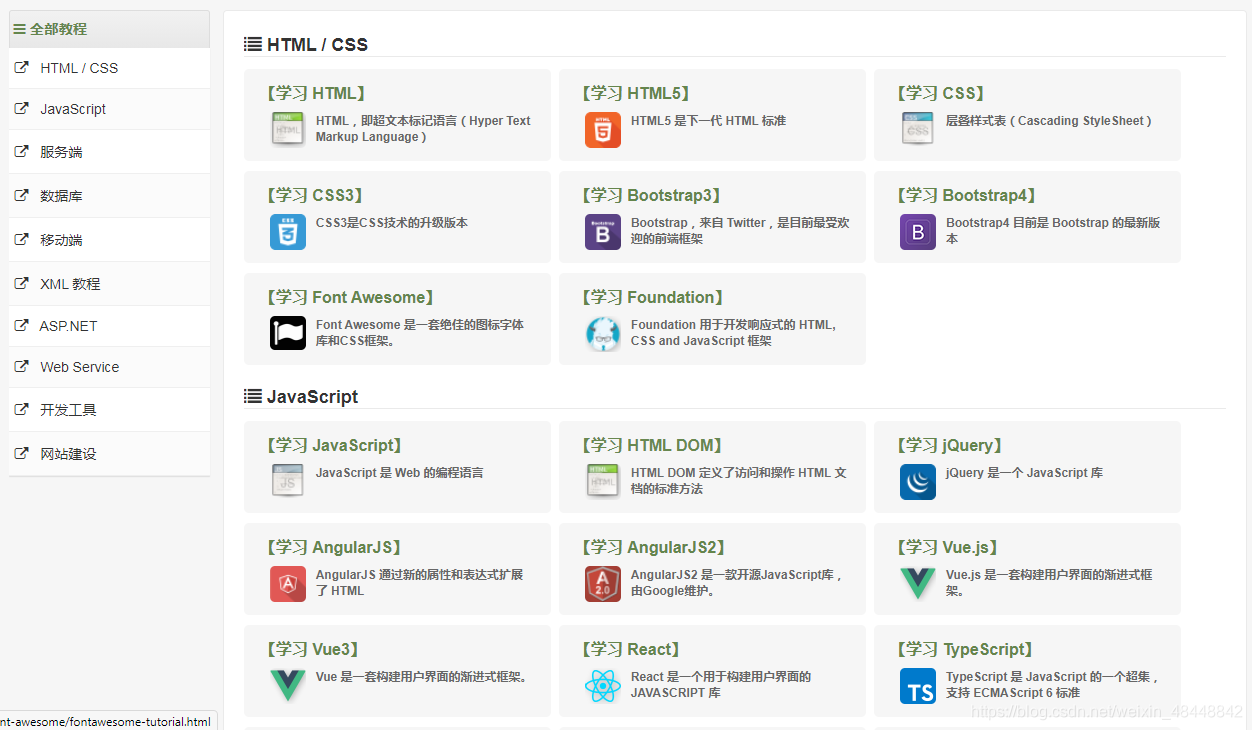Click external-link icon beside JavaScript in sidebar
1252x730 pixels.
pyautogui.click(x=21, y=109)
